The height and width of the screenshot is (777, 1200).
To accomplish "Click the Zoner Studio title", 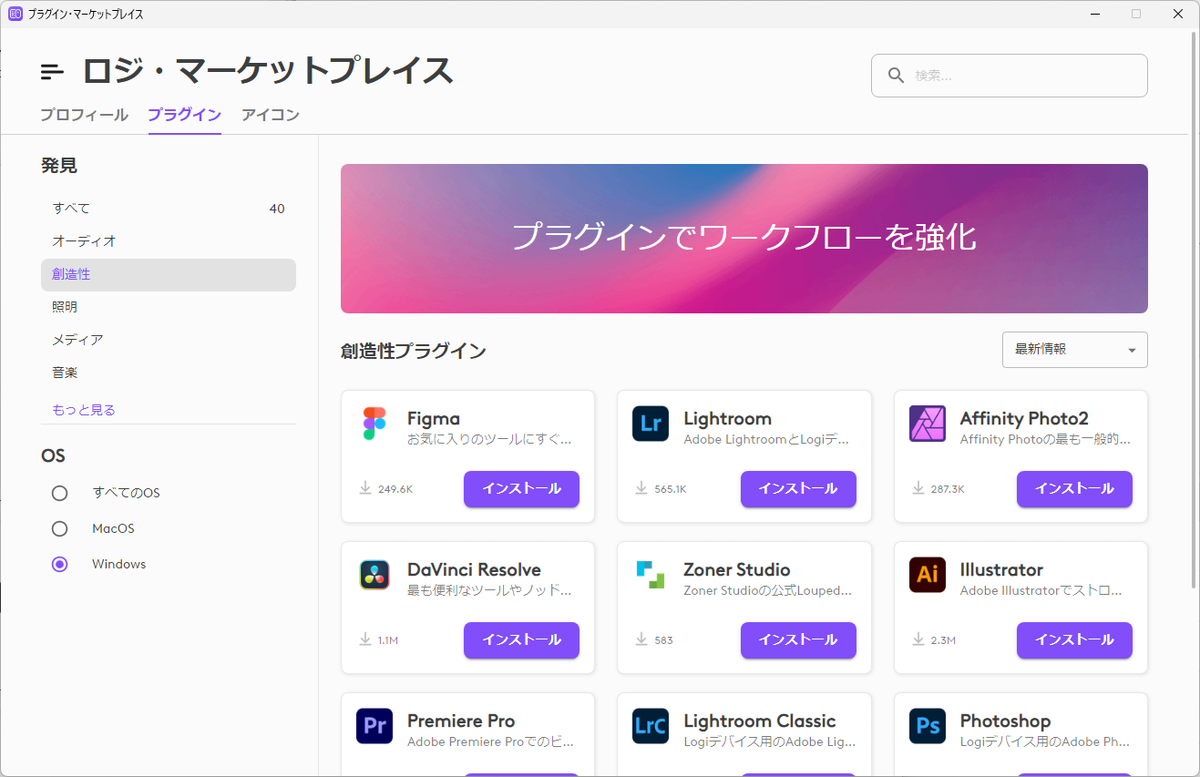I will pos(737,570).
